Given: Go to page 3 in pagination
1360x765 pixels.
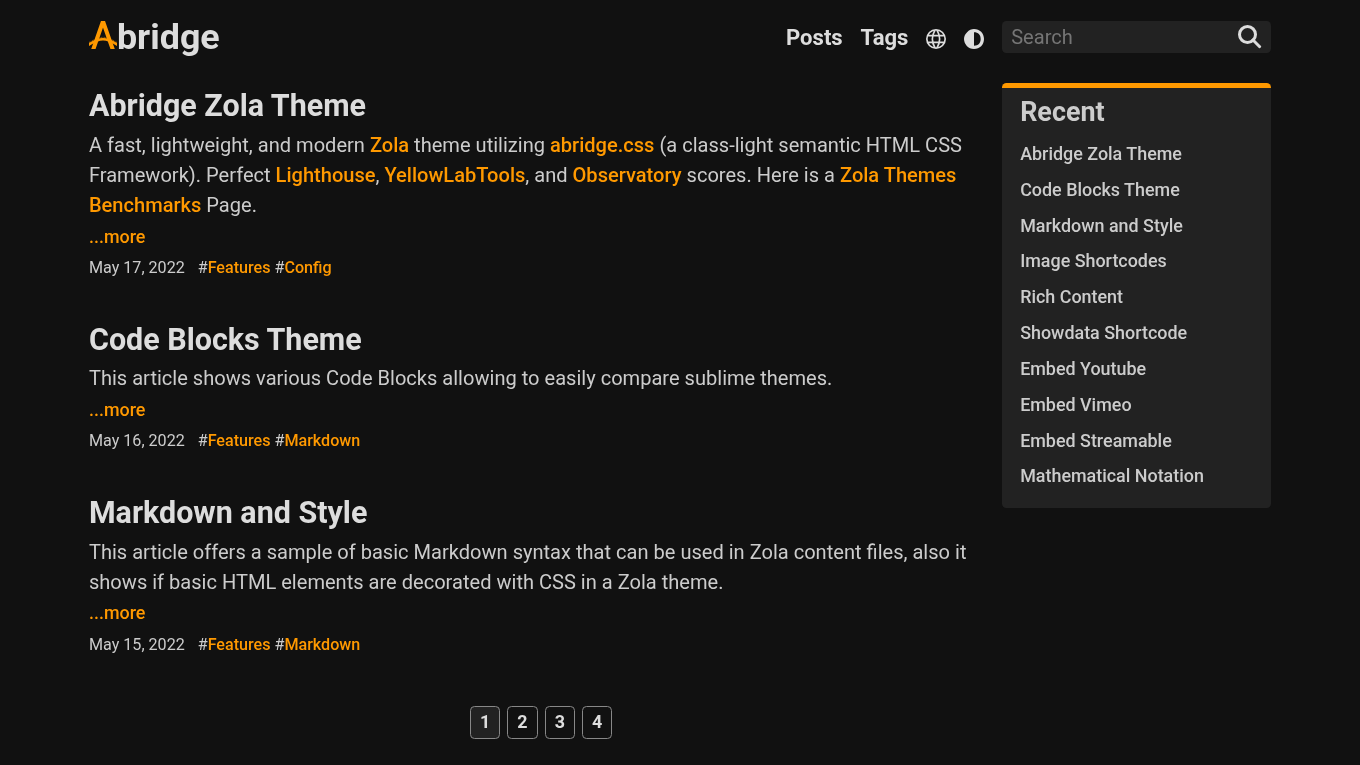Looking at the screenshot, I should coord(559,722).
